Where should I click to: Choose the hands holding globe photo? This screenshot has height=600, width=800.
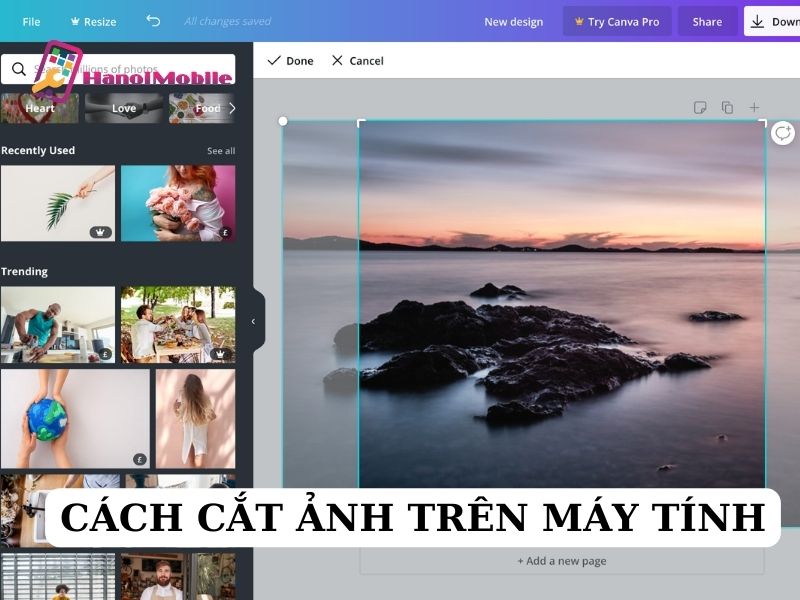click(75, 419)
